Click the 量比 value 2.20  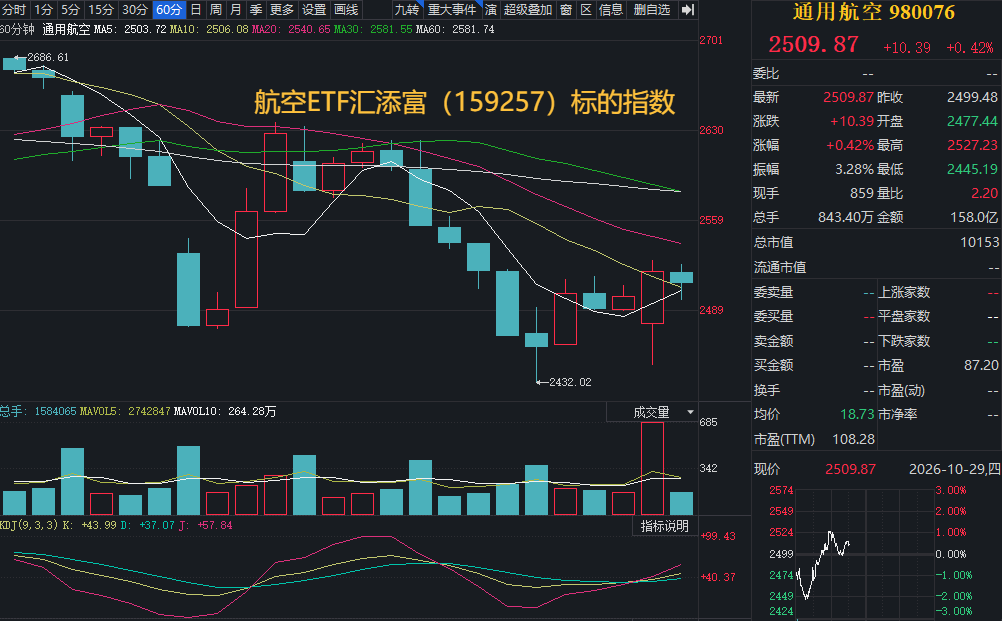(984, 193)
